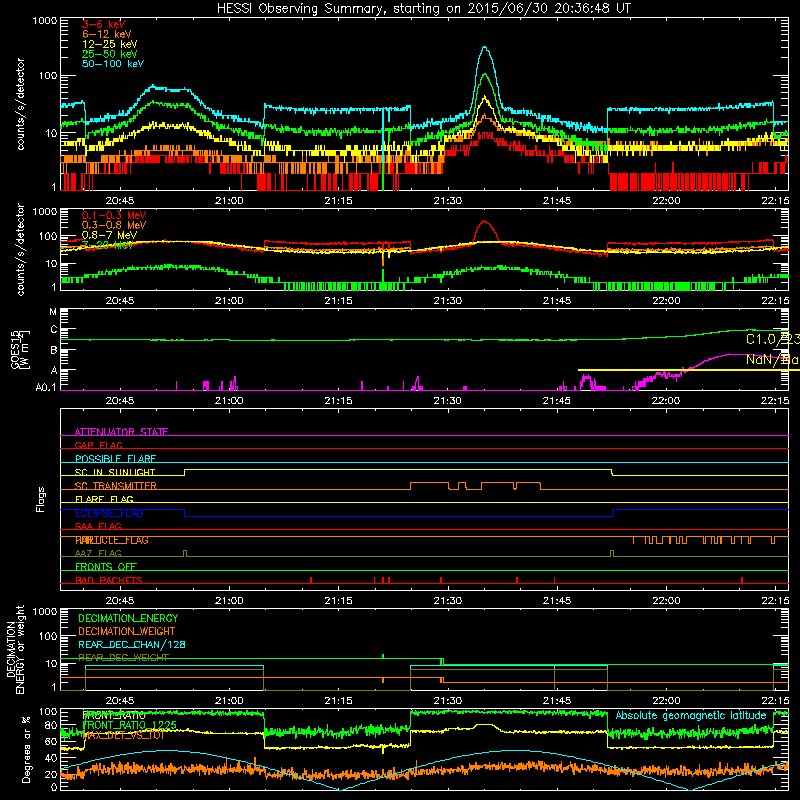Click the DECIMATION ENERGY or weight axis label
The width and height of the screenshot is (800, 800).
(16, 649)
